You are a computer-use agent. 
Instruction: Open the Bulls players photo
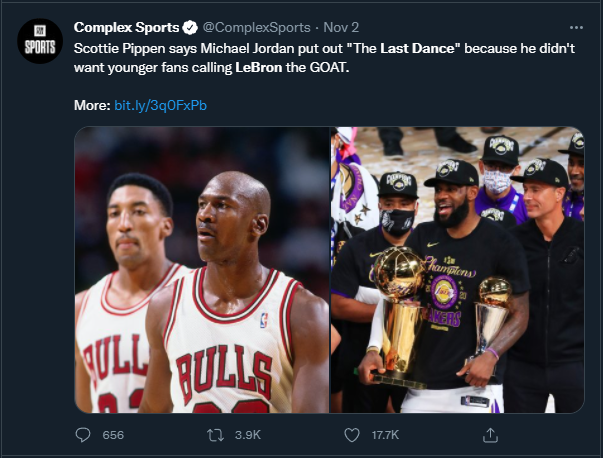pos(202,270)
